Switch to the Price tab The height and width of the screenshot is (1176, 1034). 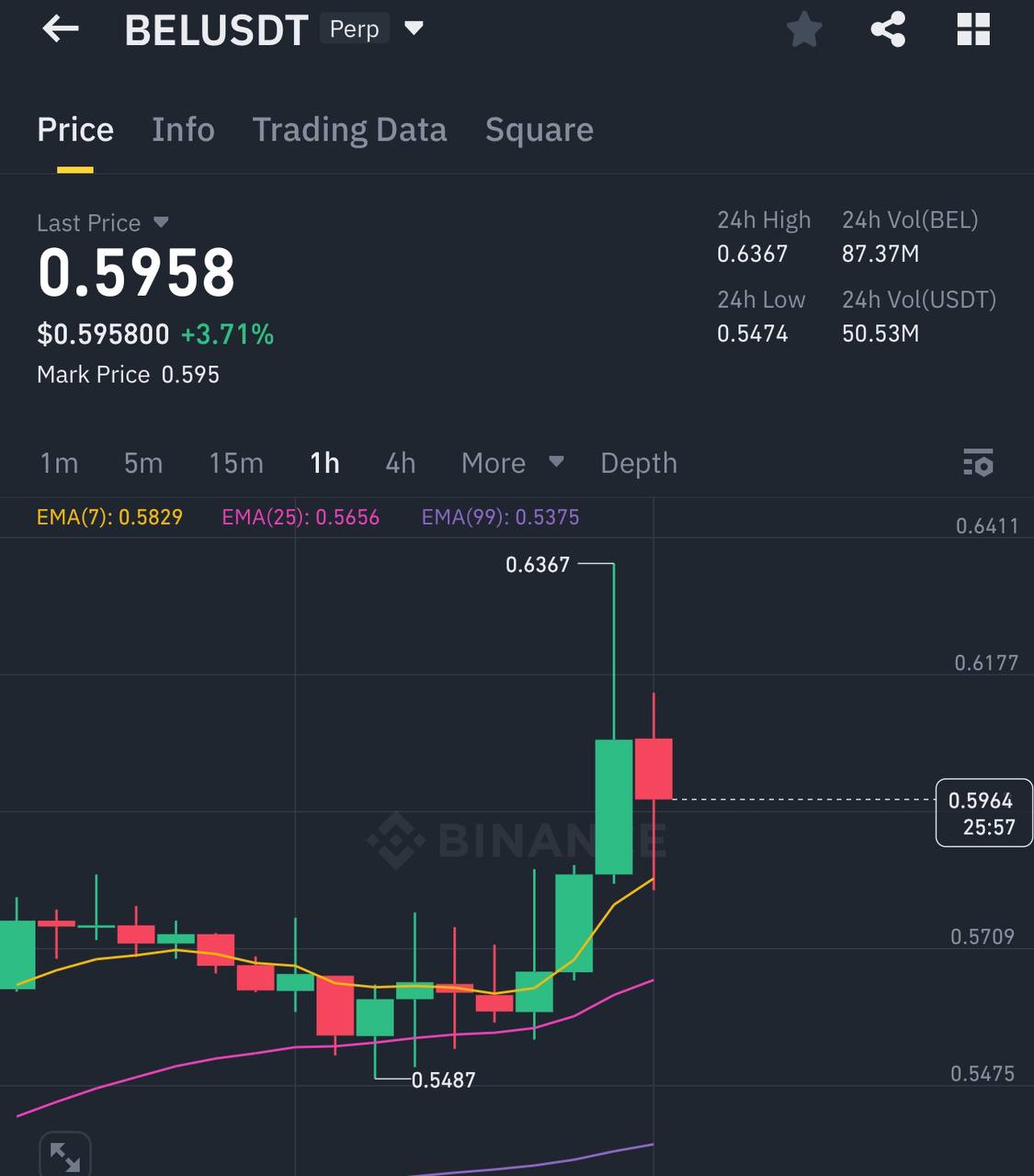[75, 130]
